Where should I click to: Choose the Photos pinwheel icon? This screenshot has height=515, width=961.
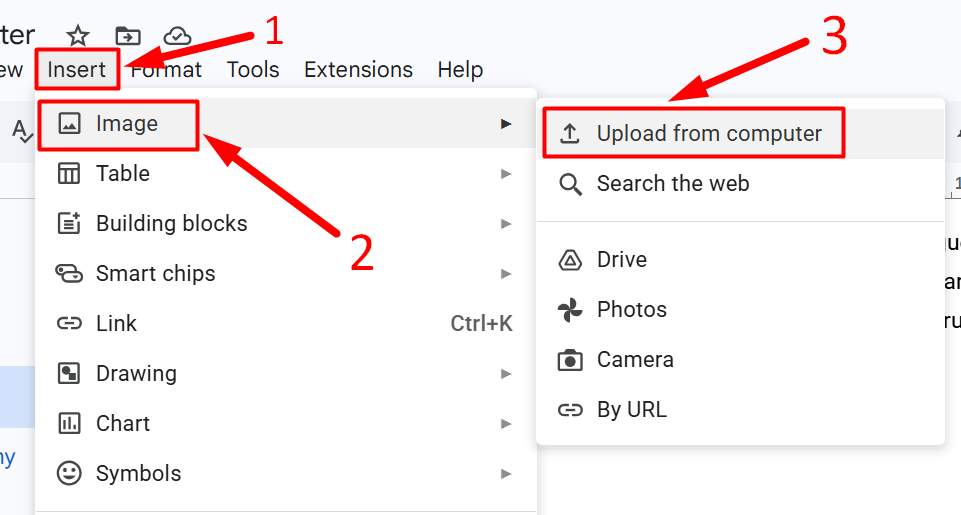pos(570,310)
